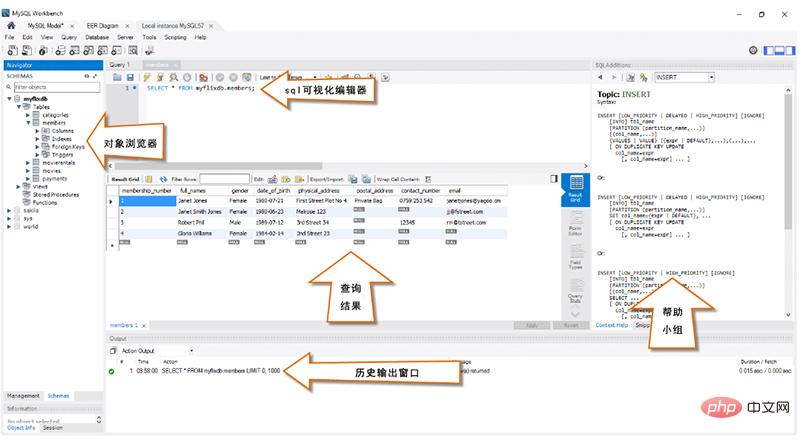Screen dimensions: 800x440
Task: Open the Query menu
Action: click(69, 37)
